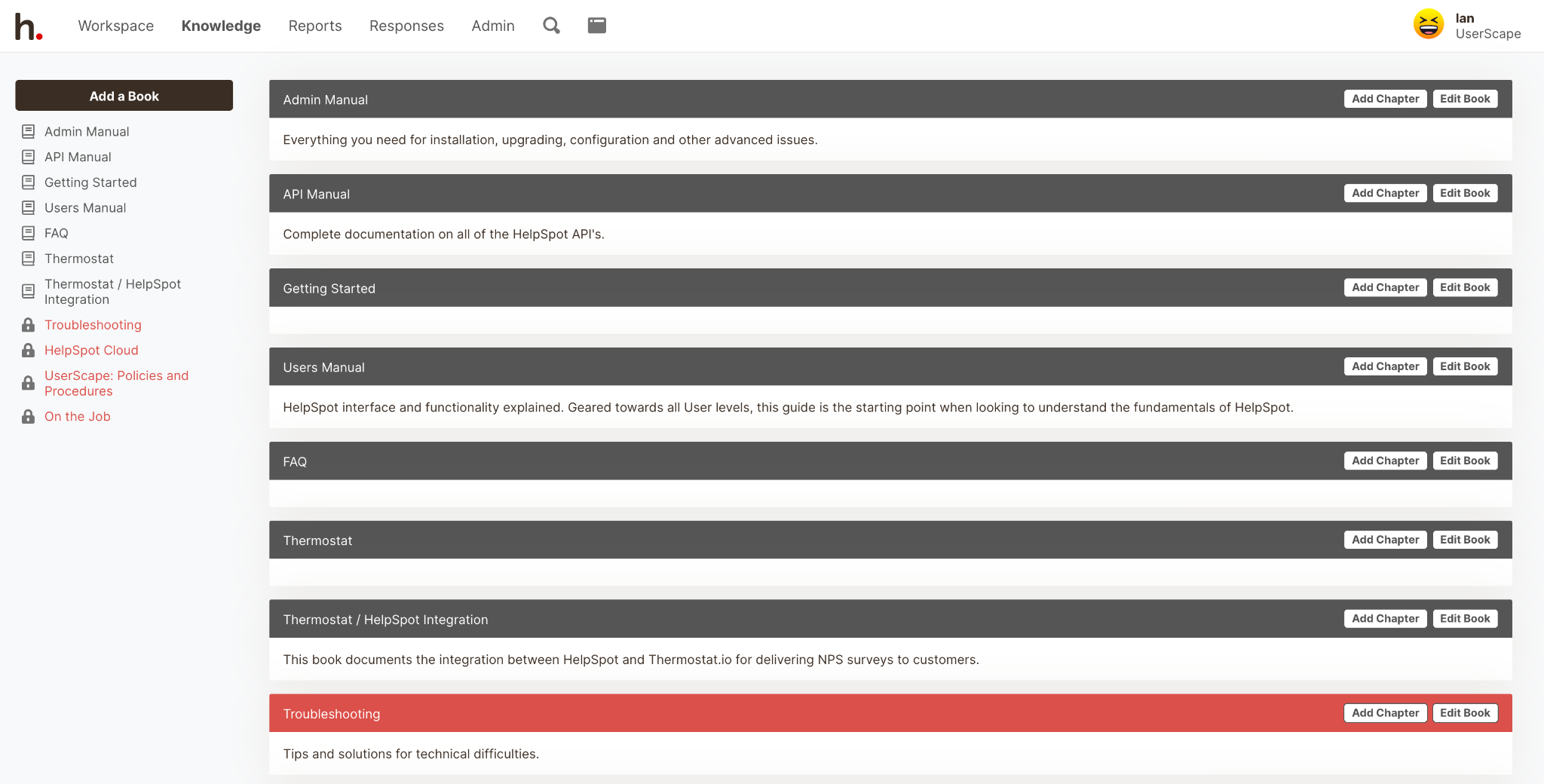Click the book icon beside Thermostat
The image size is (1544, 784).
[28, 259]
